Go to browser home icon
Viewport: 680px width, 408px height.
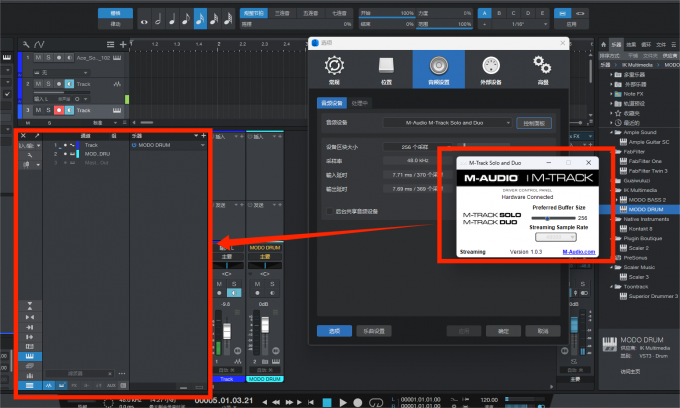click(x=603, y=45)
